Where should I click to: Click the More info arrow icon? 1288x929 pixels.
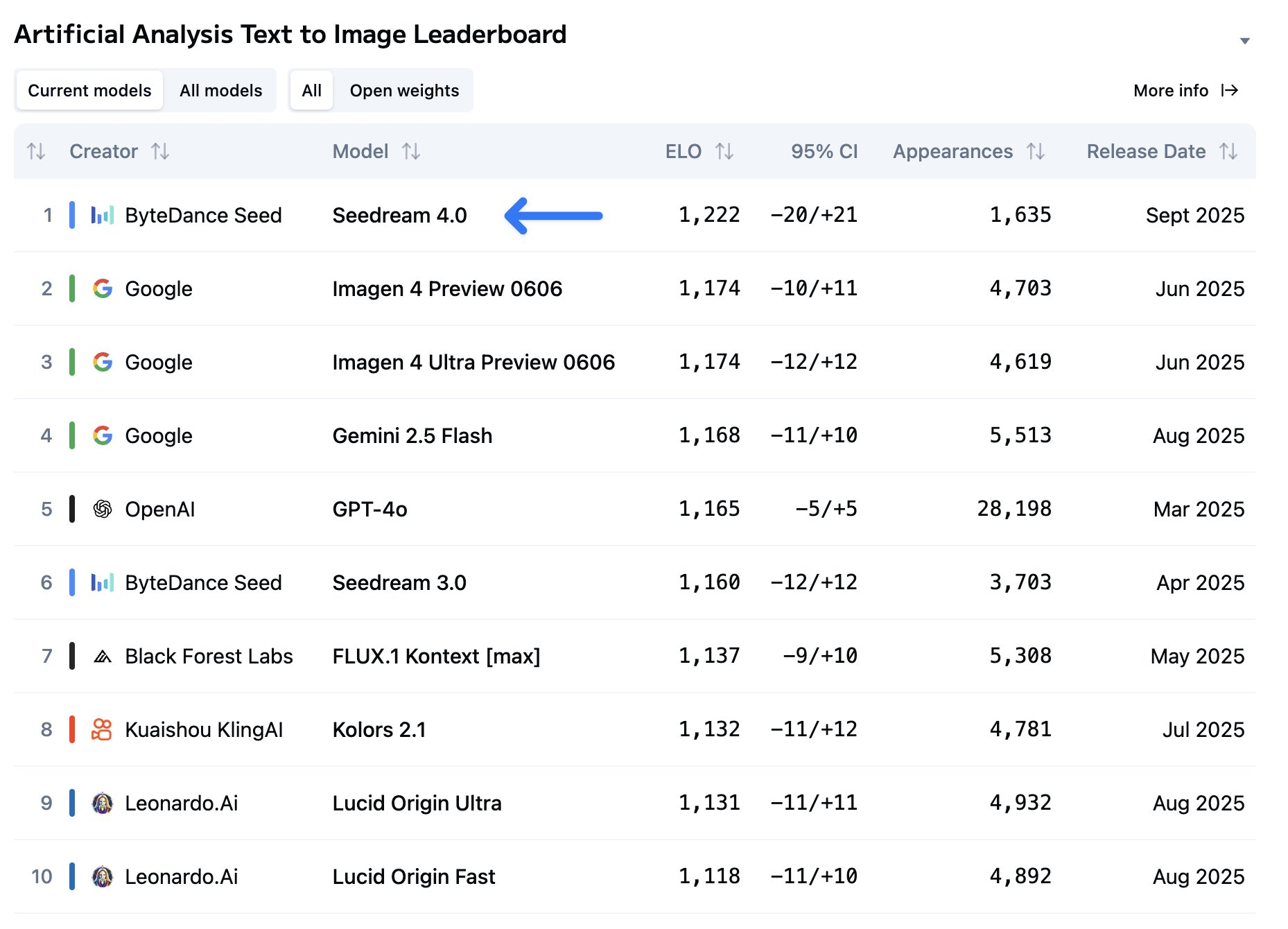pos(1230,91)
